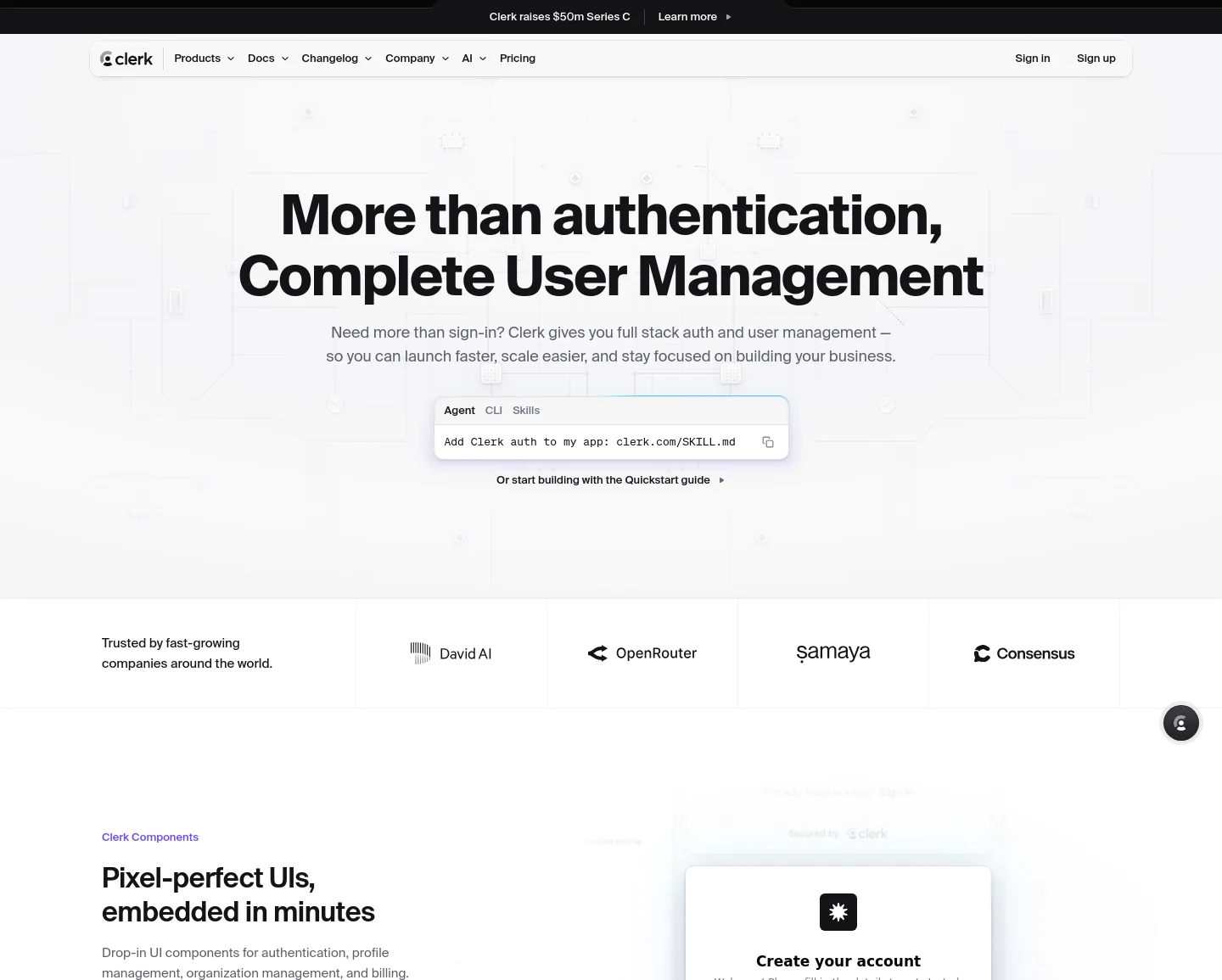Open the floating Clerk assistant button
The height and width of the screenshot is (980, 1222).
1180,723
